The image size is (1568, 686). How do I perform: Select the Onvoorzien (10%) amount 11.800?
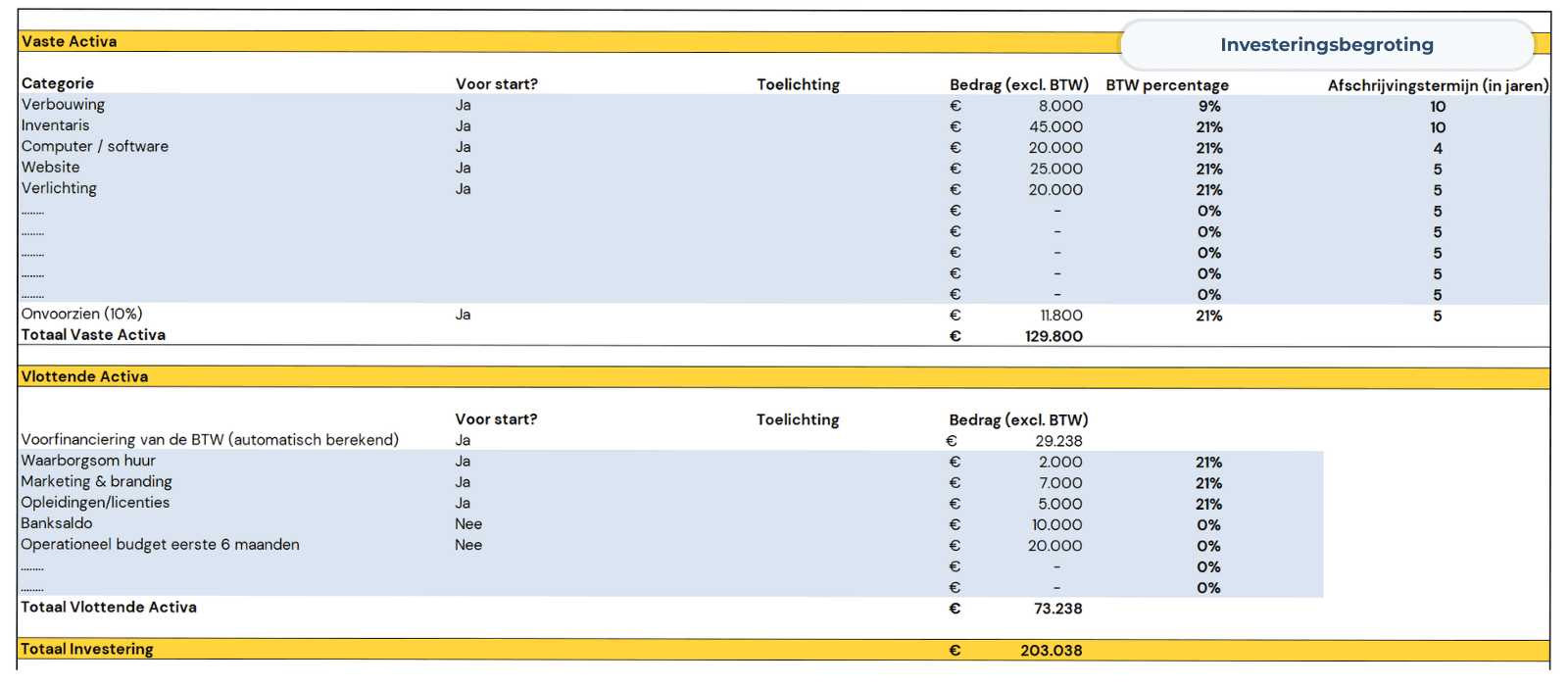1060,316
